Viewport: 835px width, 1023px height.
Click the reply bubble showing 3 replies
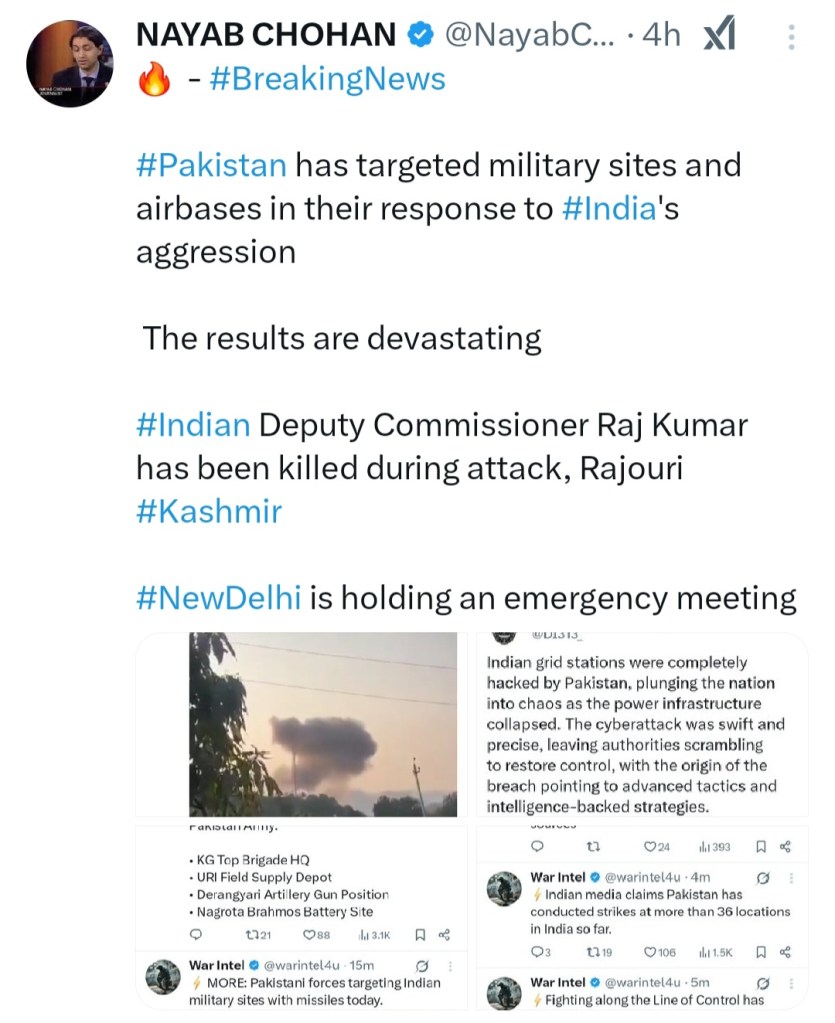point(536,951)
